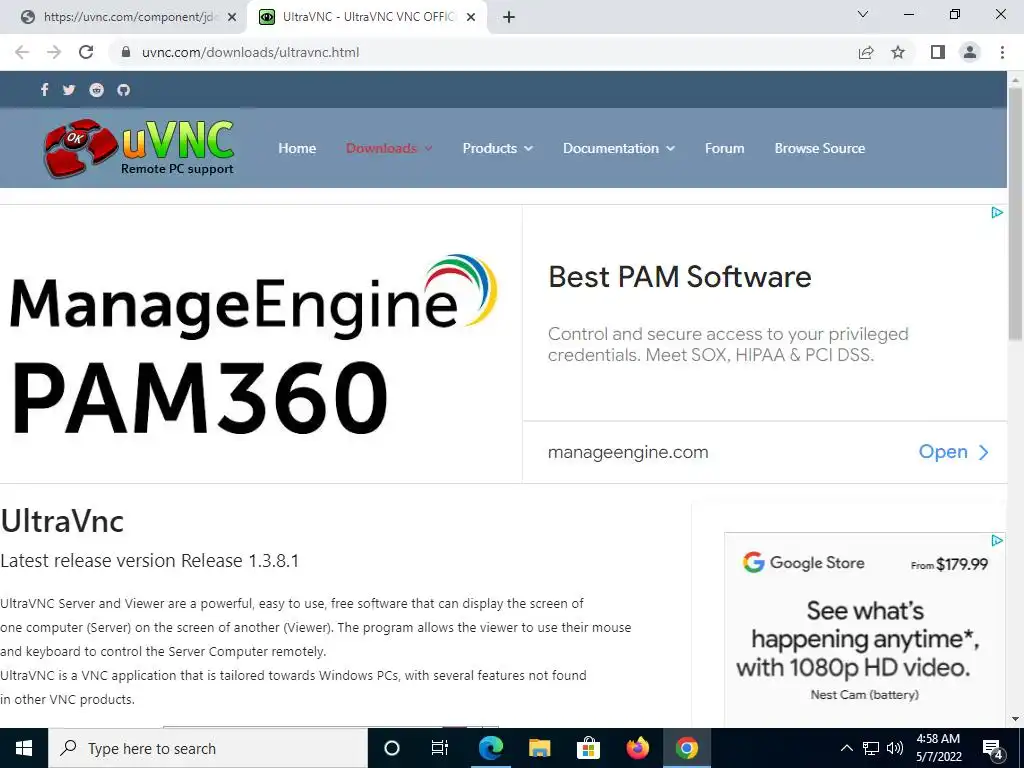
Task: Reload the page with the refresh icon
Action: point(86,52)
